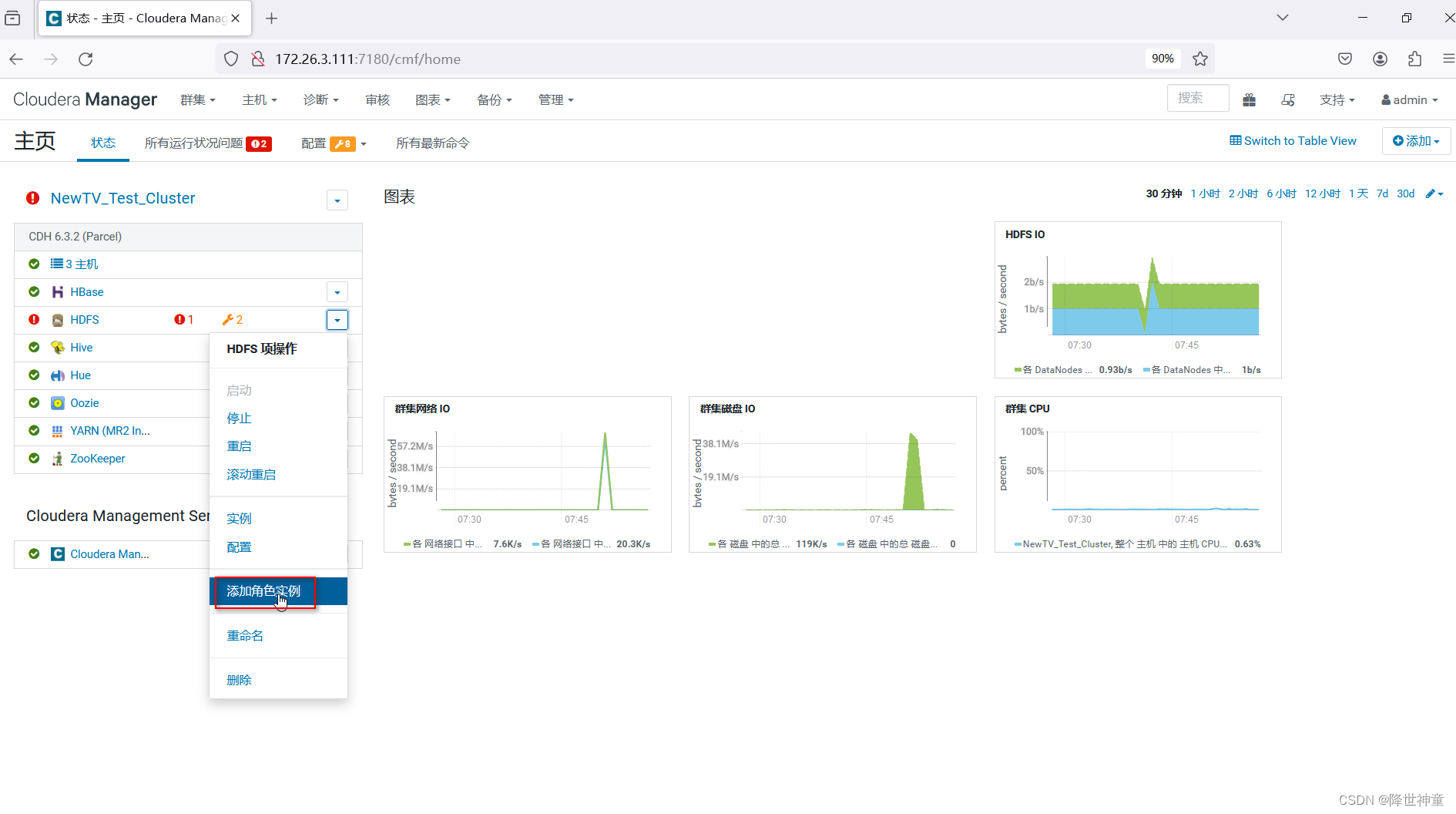Screen dimensions: 1456x814
Task: Bookmark this page with the star icon
Action: pyautogui.click(x=1200, y=59)
